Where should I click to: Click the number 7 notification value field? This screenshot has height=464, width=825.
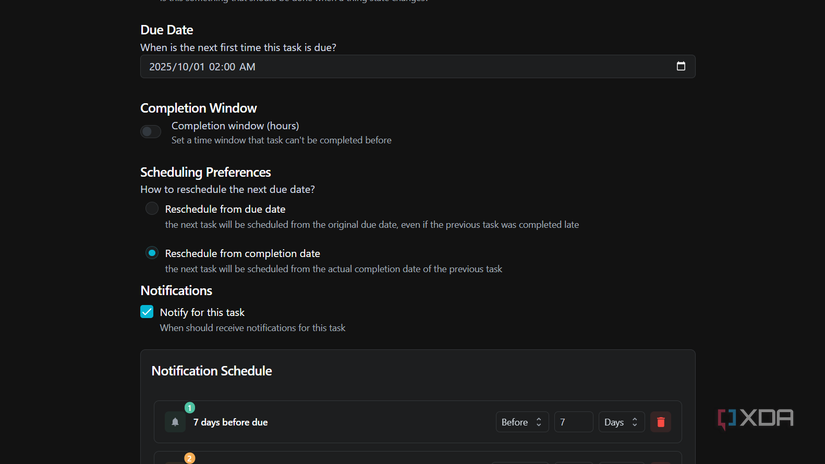[573, 422]
